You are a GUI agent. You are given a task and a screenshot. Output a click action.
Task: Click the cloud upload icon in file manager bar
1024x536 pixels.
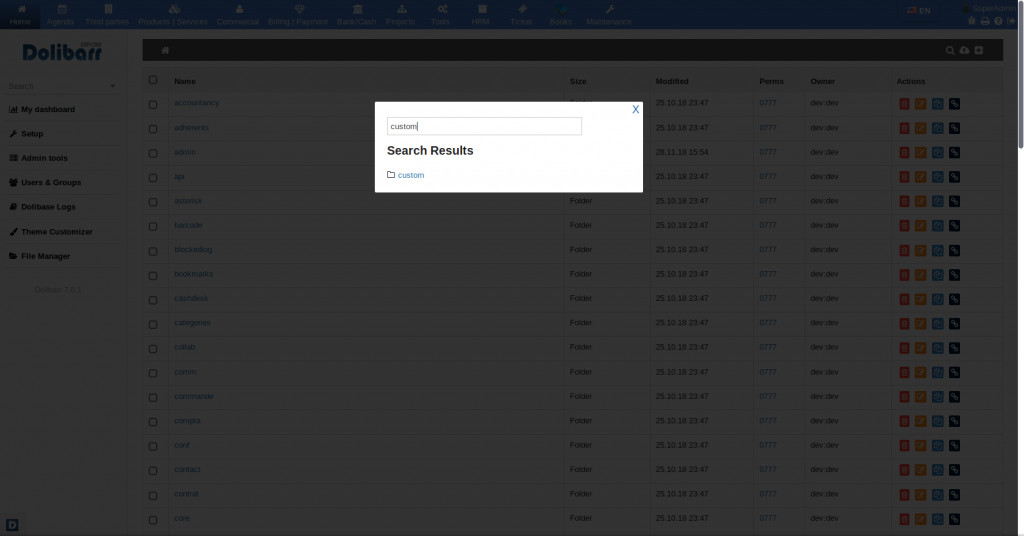click(964, 50)
